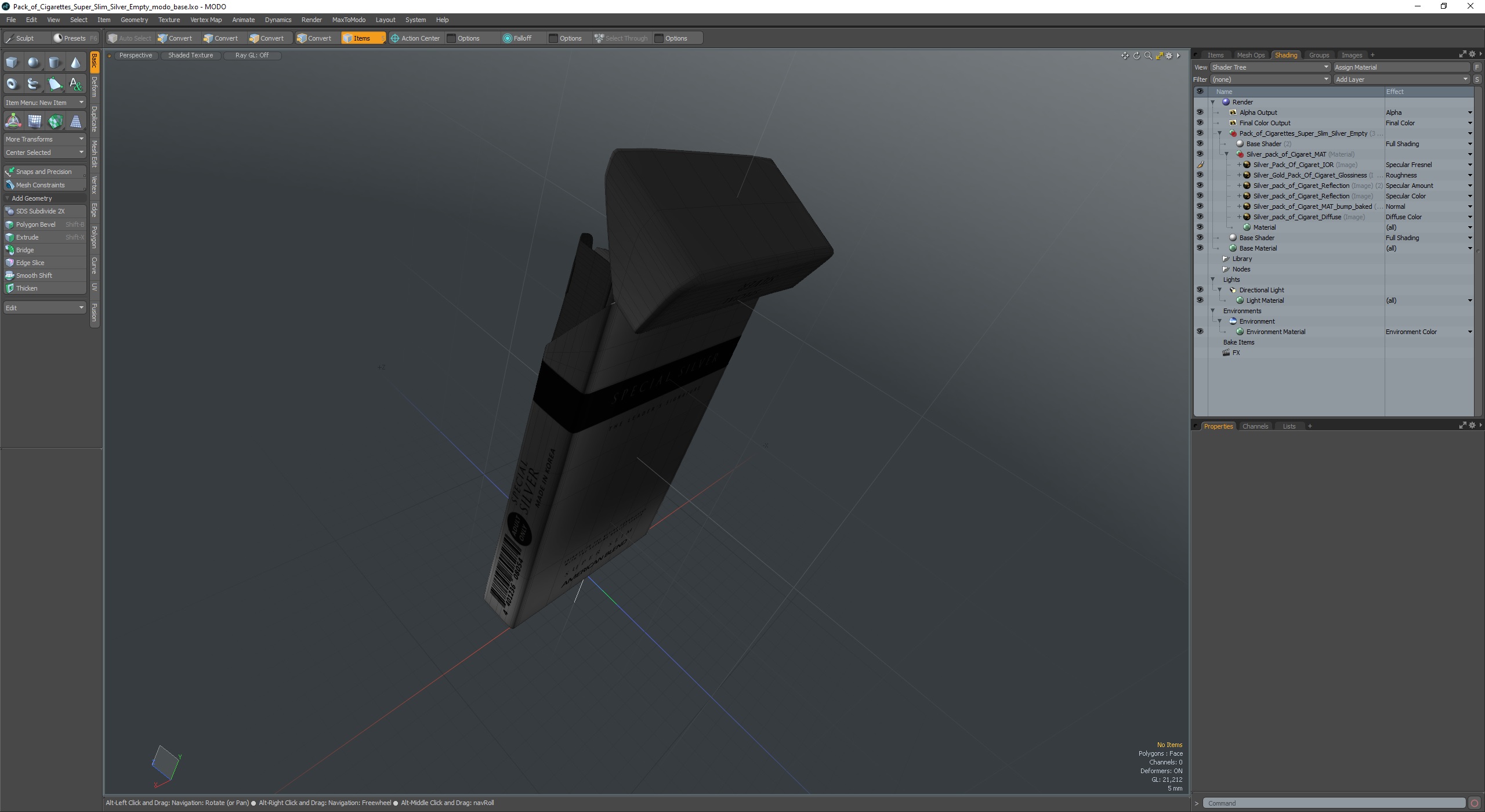Click the Extrude tool
The width and height of the screenshot is (1485, 812).
point(45,237)
